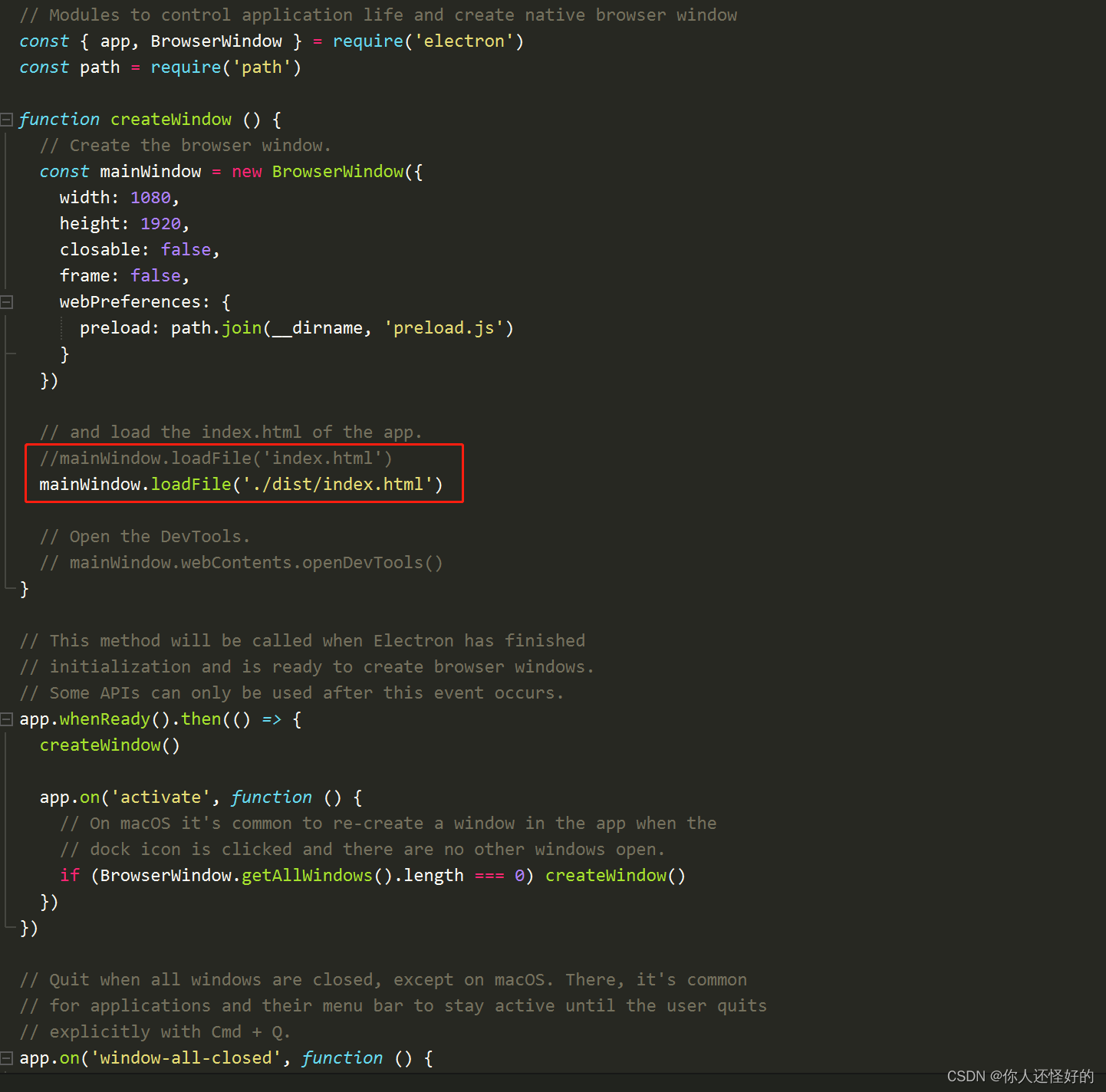Click the 'path' string in require
The image size is (1106, 1092).
click(262, 67)
